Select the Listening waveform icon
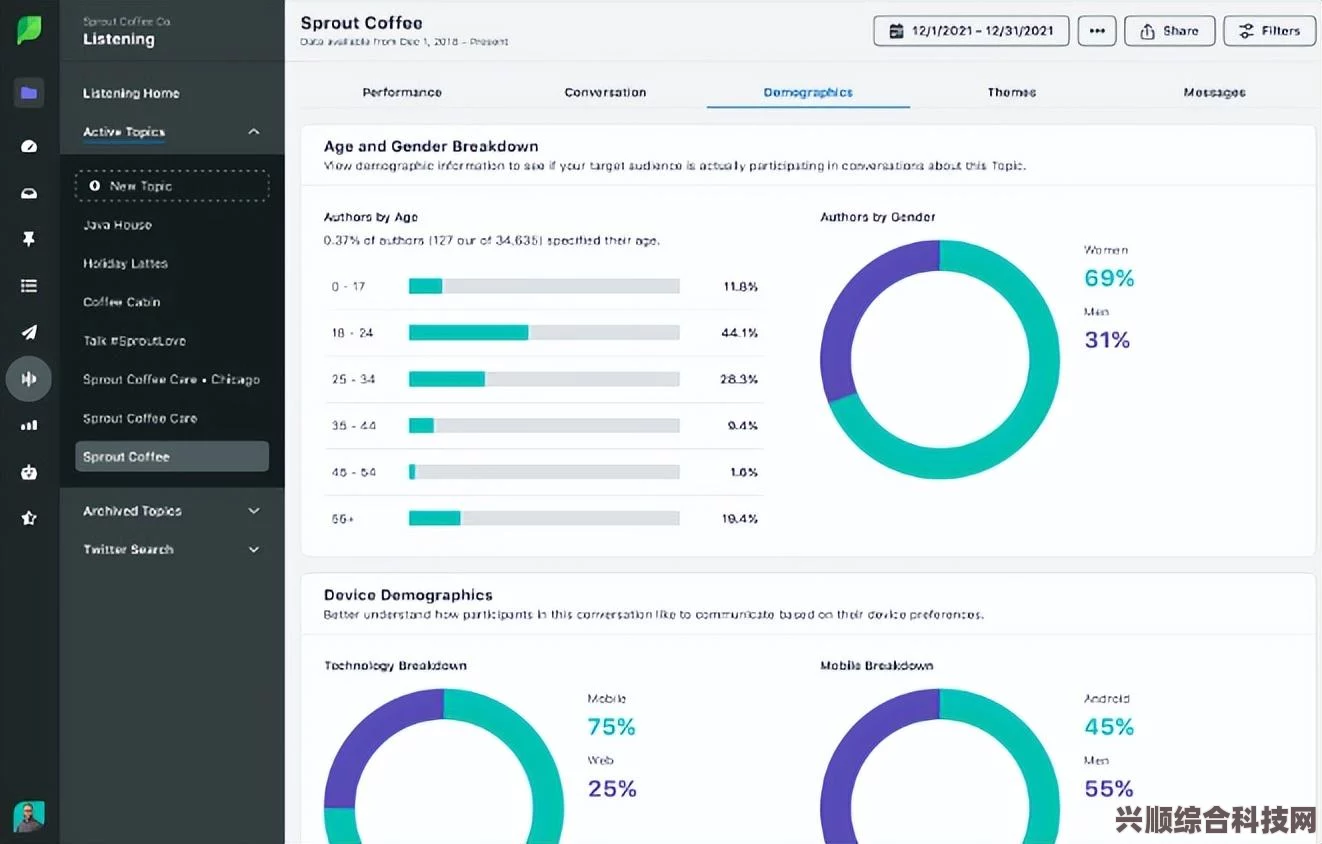The width and height of the screenshot is (1322, 844). (29, 379)
